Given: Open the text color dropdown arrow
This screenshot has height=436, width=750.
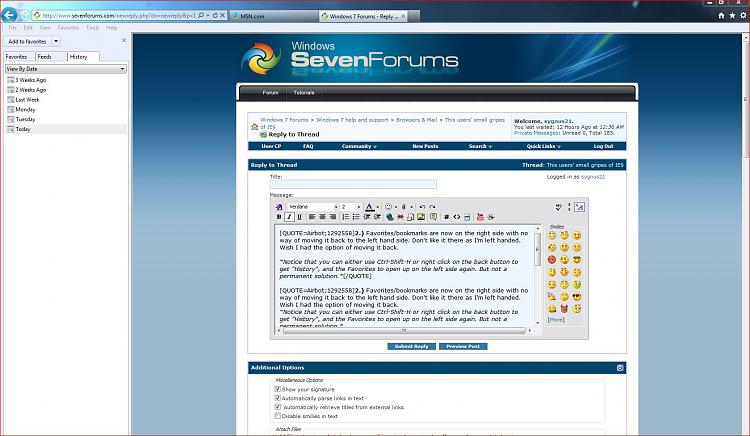Looking at the screenshot, I should [x=378, y=207].
